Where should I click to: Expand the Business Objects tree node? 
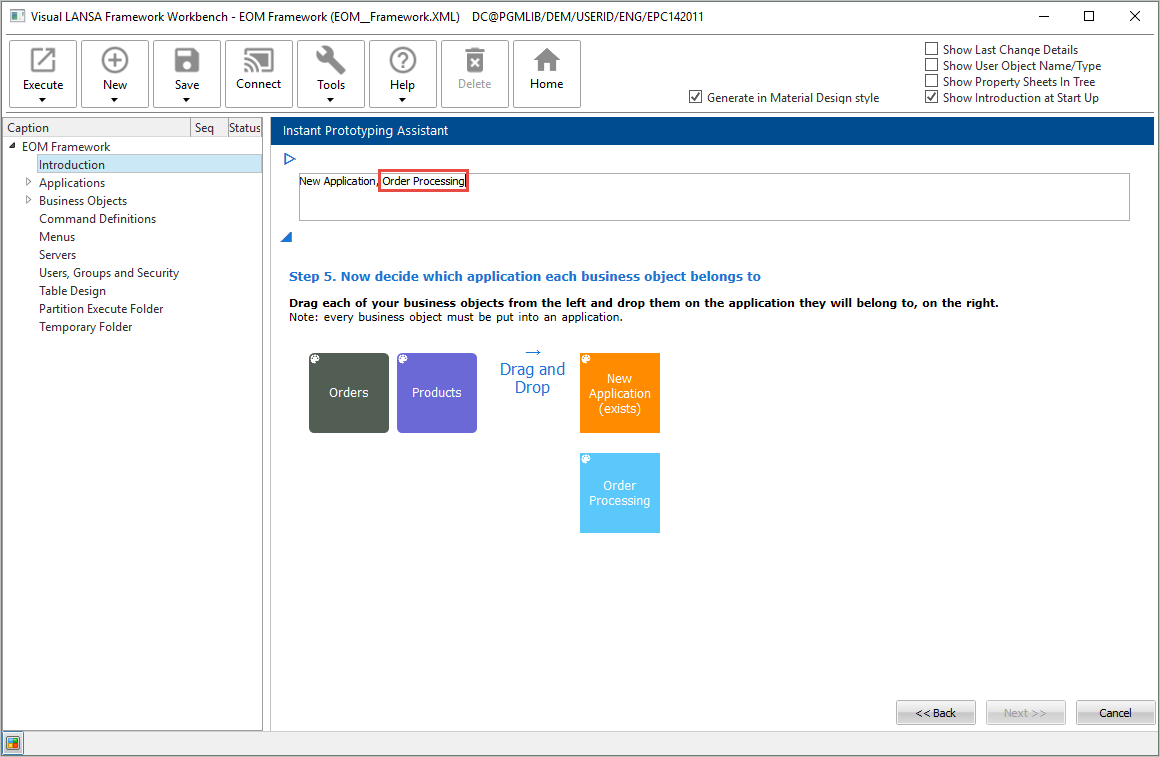(29, 201)
